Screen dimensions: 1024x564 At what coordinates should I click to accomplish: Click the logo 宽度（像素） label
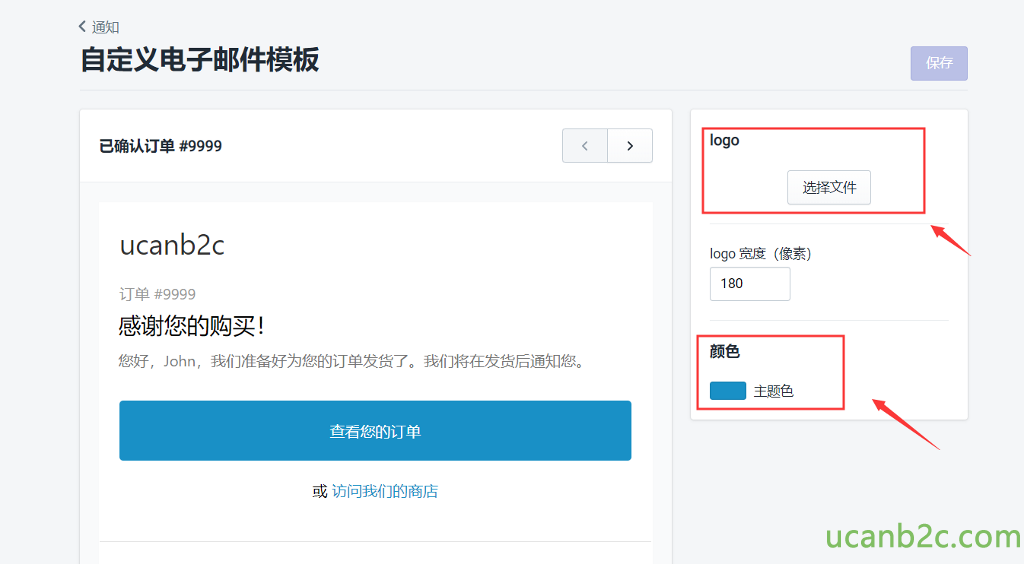tap(760, 253)
